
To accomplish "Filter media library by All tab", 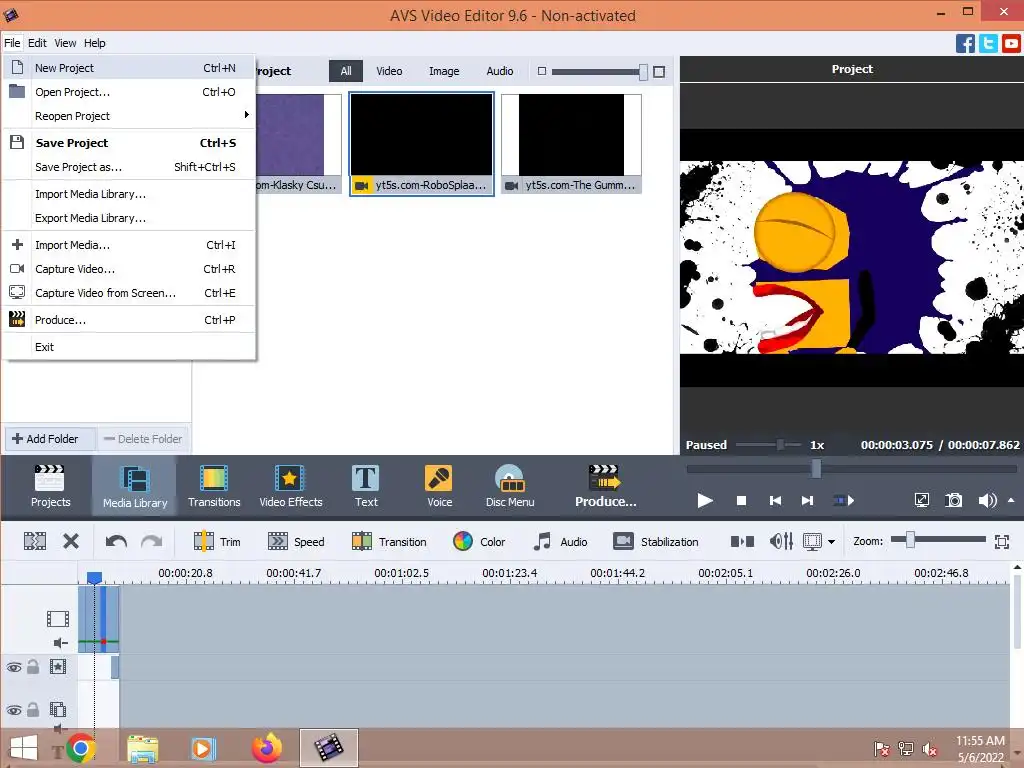I will 345,71.
